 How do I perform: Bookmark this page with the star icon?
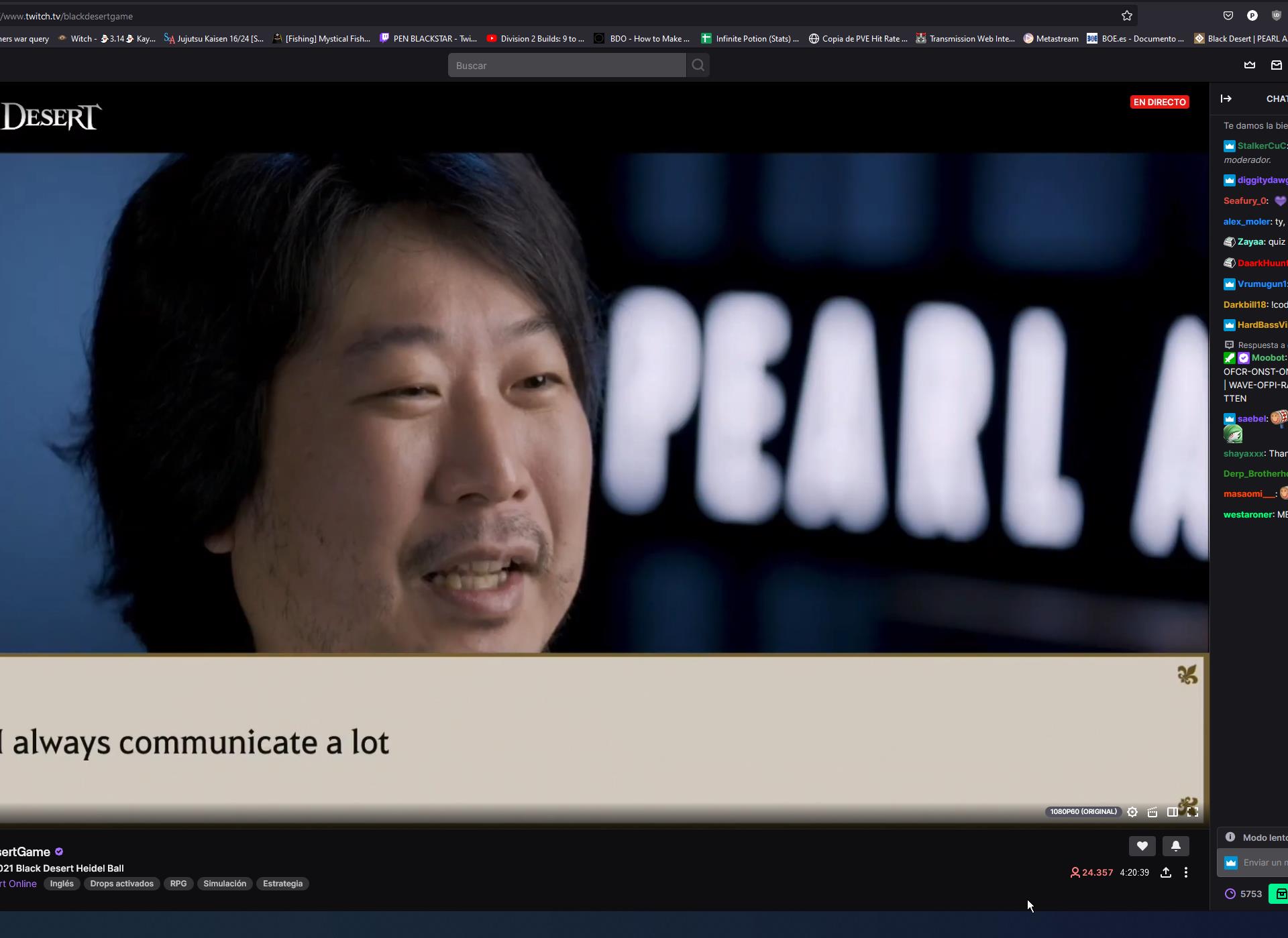point(1127,15)
